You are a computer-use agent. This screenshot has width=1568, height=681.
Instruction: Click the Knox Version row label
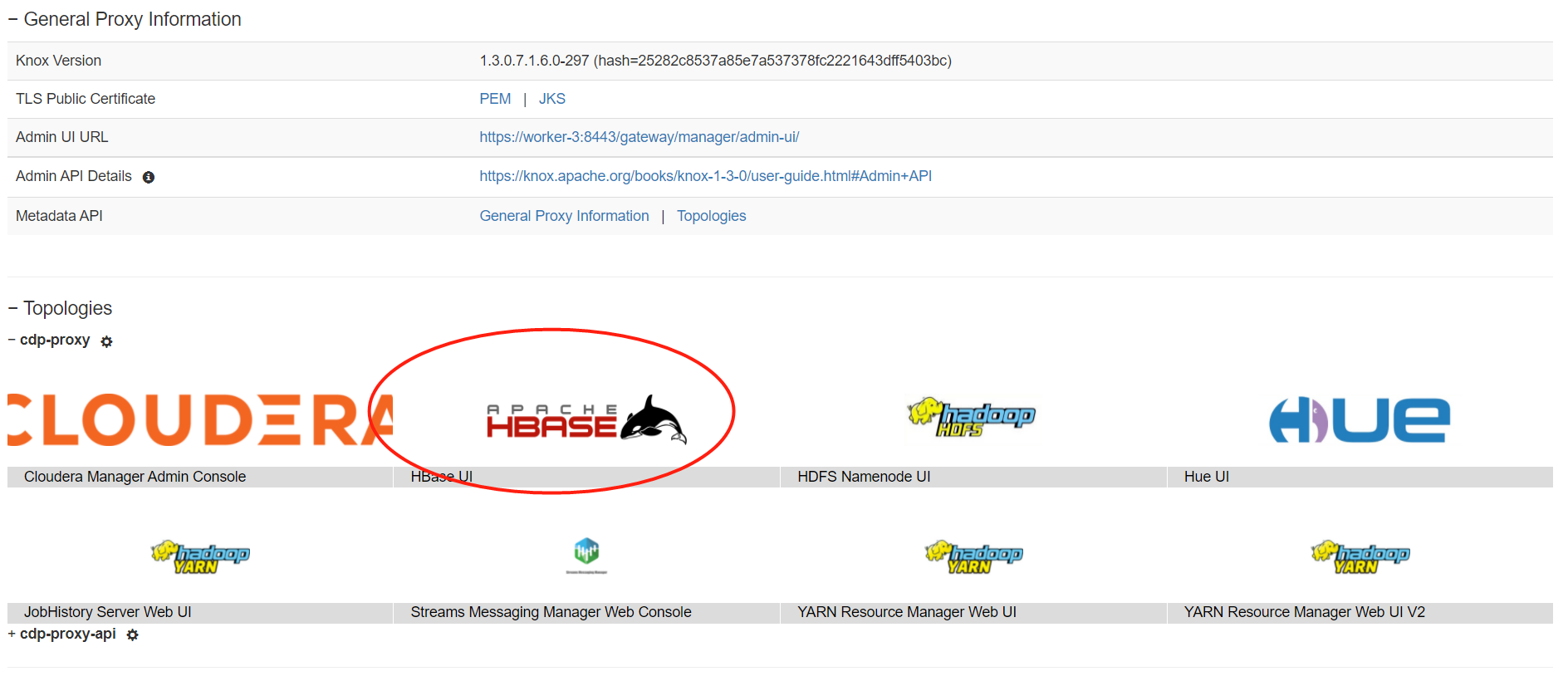pyautogui.click(x=58, y=61)
